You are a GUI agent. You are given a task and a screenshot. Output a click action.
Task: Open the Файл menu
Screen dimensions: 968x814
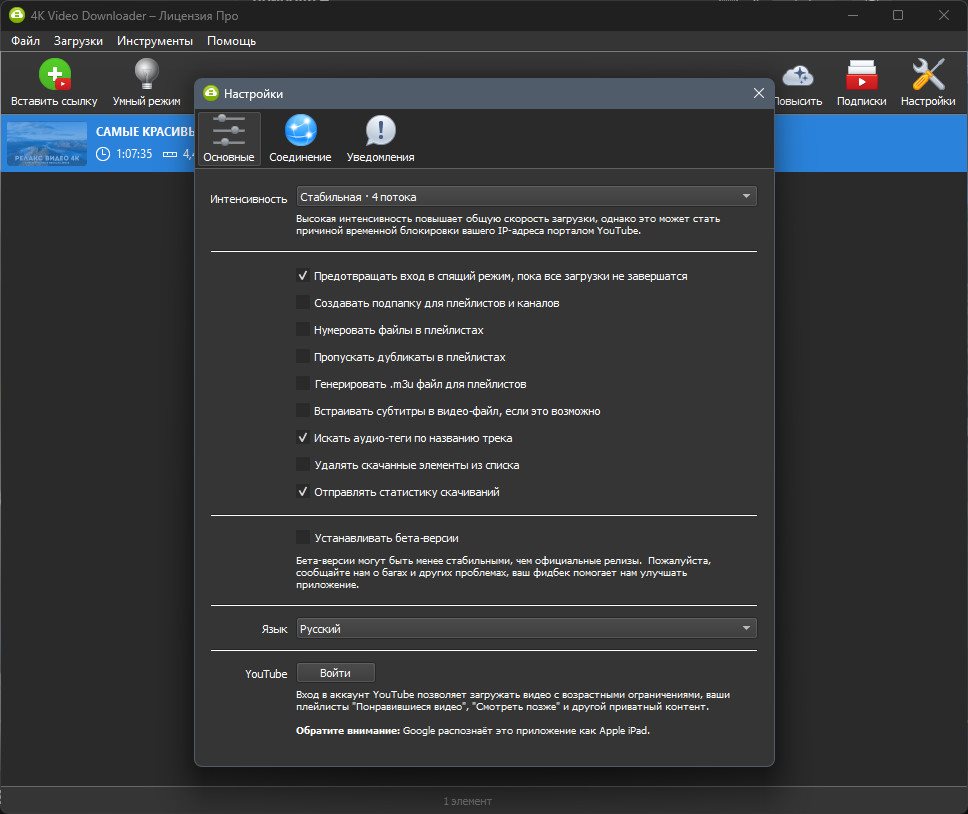coord(25,41)
